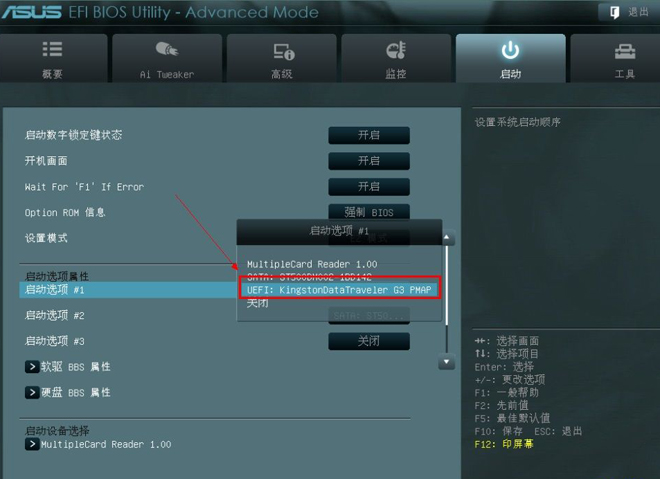Click the scrollbar down arrow
This screenshot has height=479, width=660.
[446, 362]
